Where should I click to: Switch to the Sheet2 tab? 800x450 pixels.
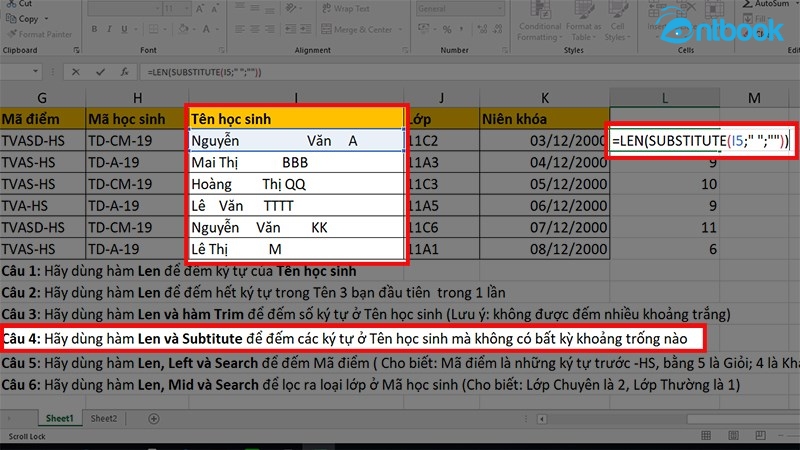103,419
